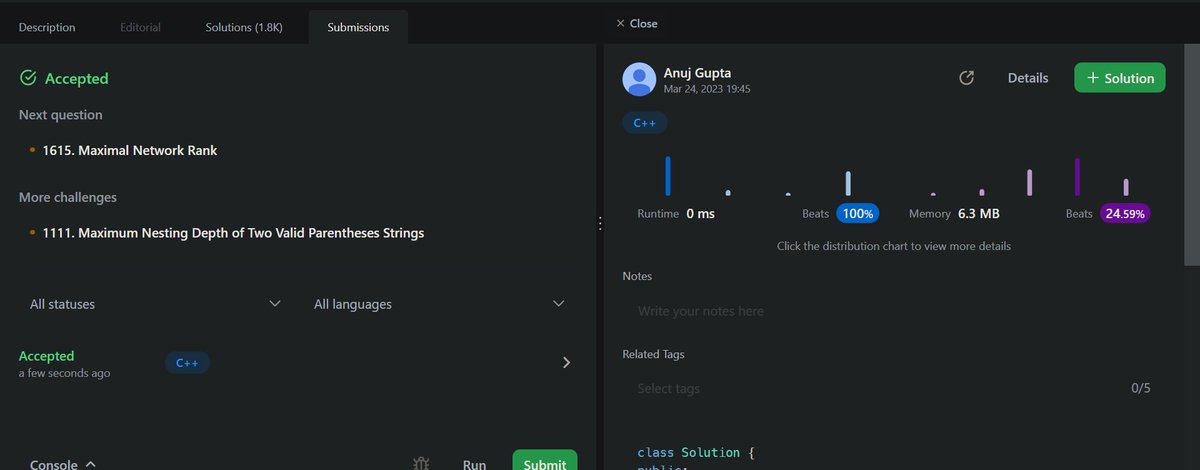Click the submission date Mar 24, 2023 19:45

click(707, 89)
